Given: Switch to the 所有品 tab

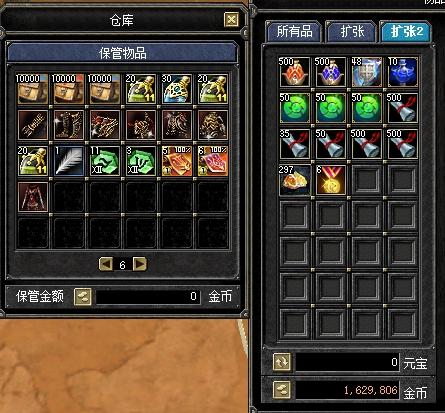Looking at the screenshot, I should tap(294, 32).
